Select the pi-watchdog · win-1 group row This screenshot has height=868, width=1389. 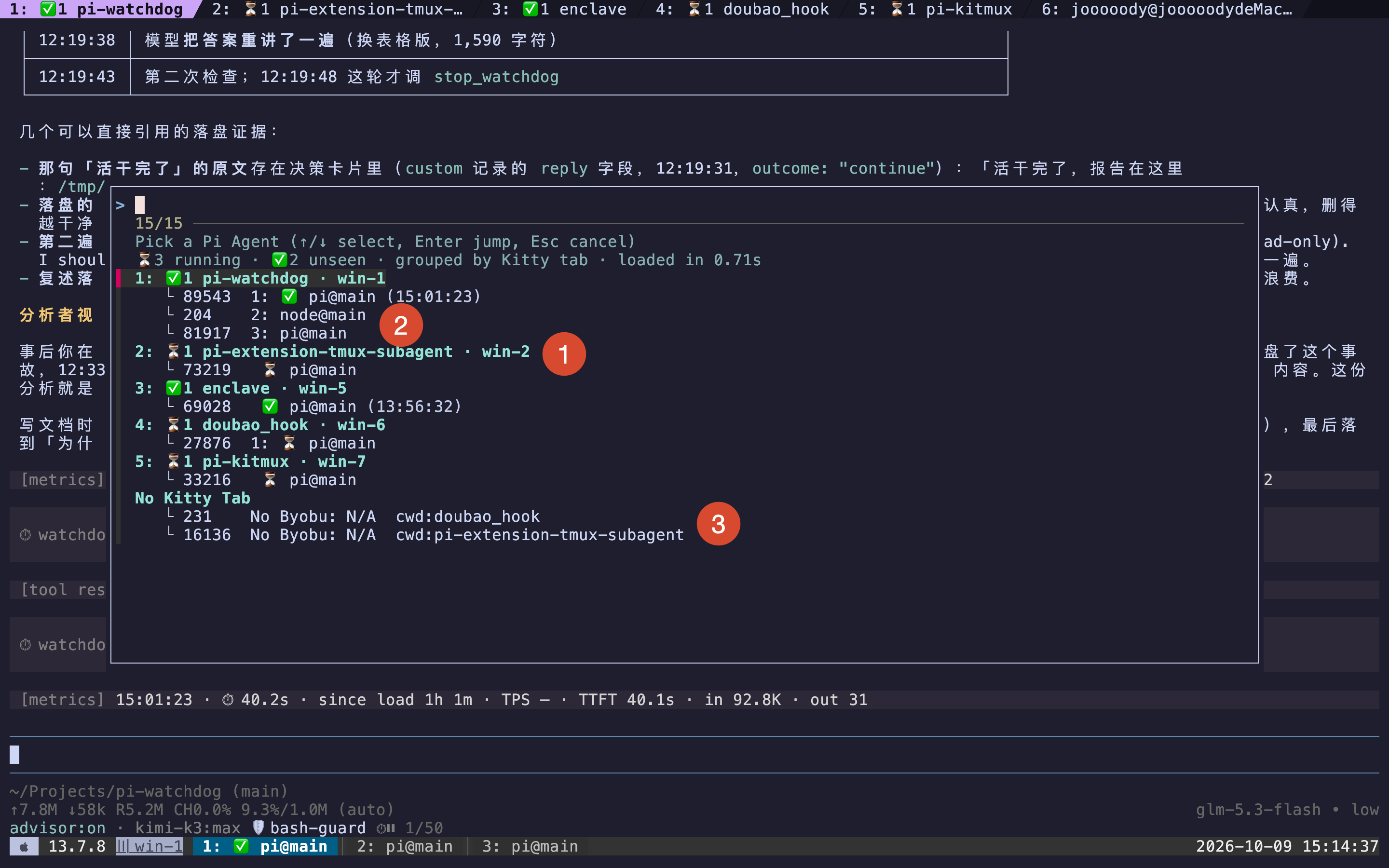point(260,278)
